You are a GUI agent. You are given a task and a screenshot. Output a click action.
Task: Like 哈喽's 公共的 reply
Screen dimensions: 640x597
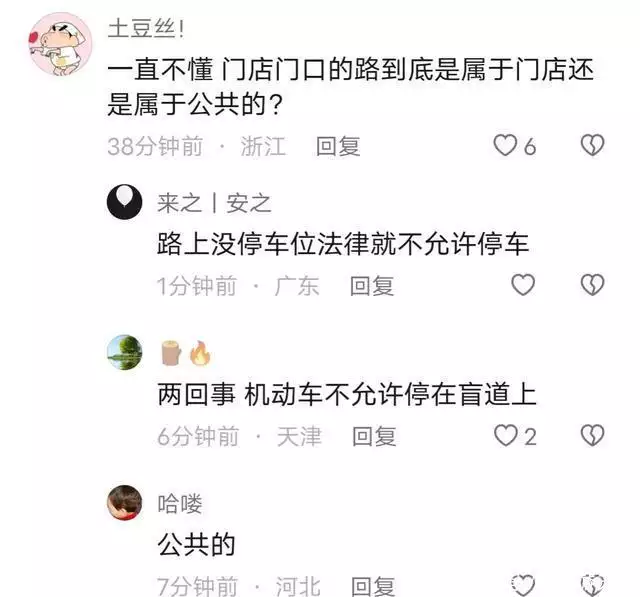click(x=523, y=585)
